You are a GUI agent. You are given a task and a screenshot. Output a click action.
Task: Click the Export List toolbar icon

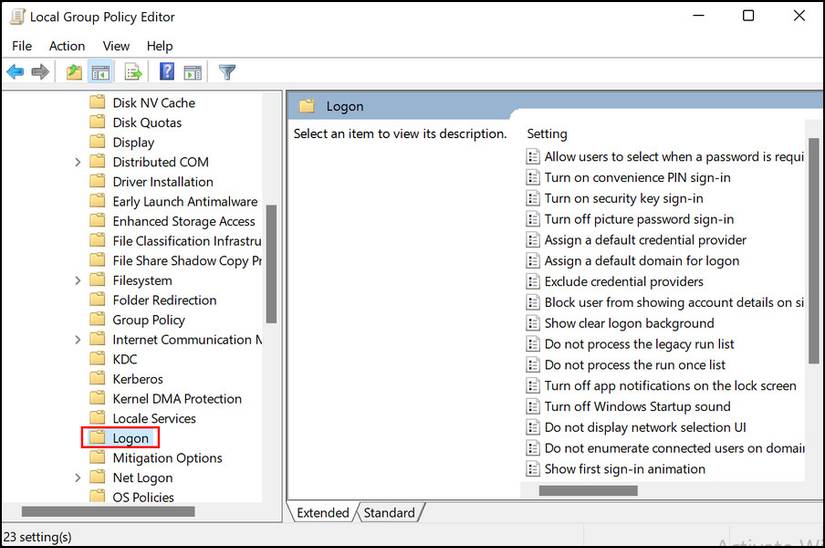(x=133, y=72)
